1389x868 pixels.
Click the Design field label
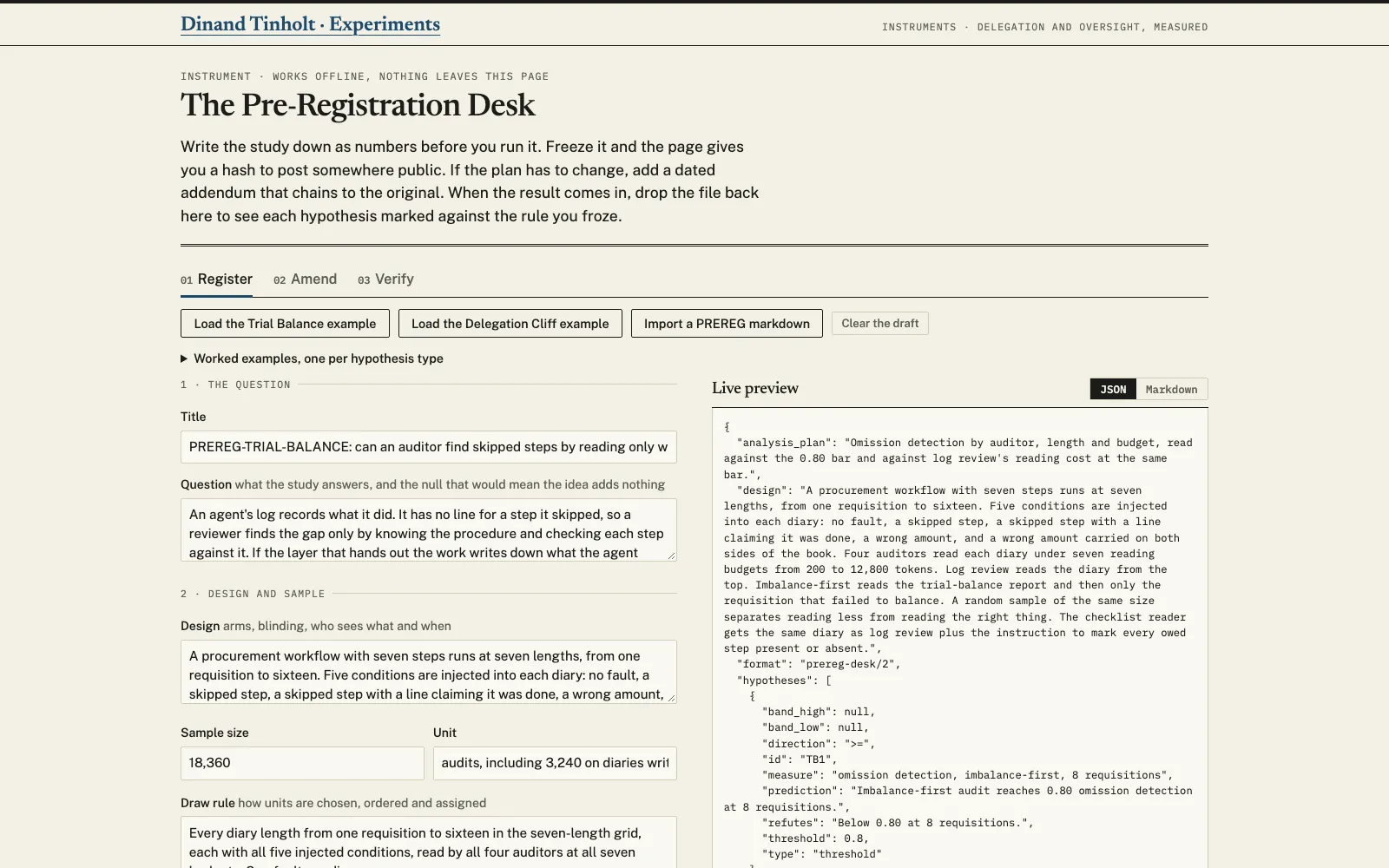pyautogui.click(x=200, y=626)
